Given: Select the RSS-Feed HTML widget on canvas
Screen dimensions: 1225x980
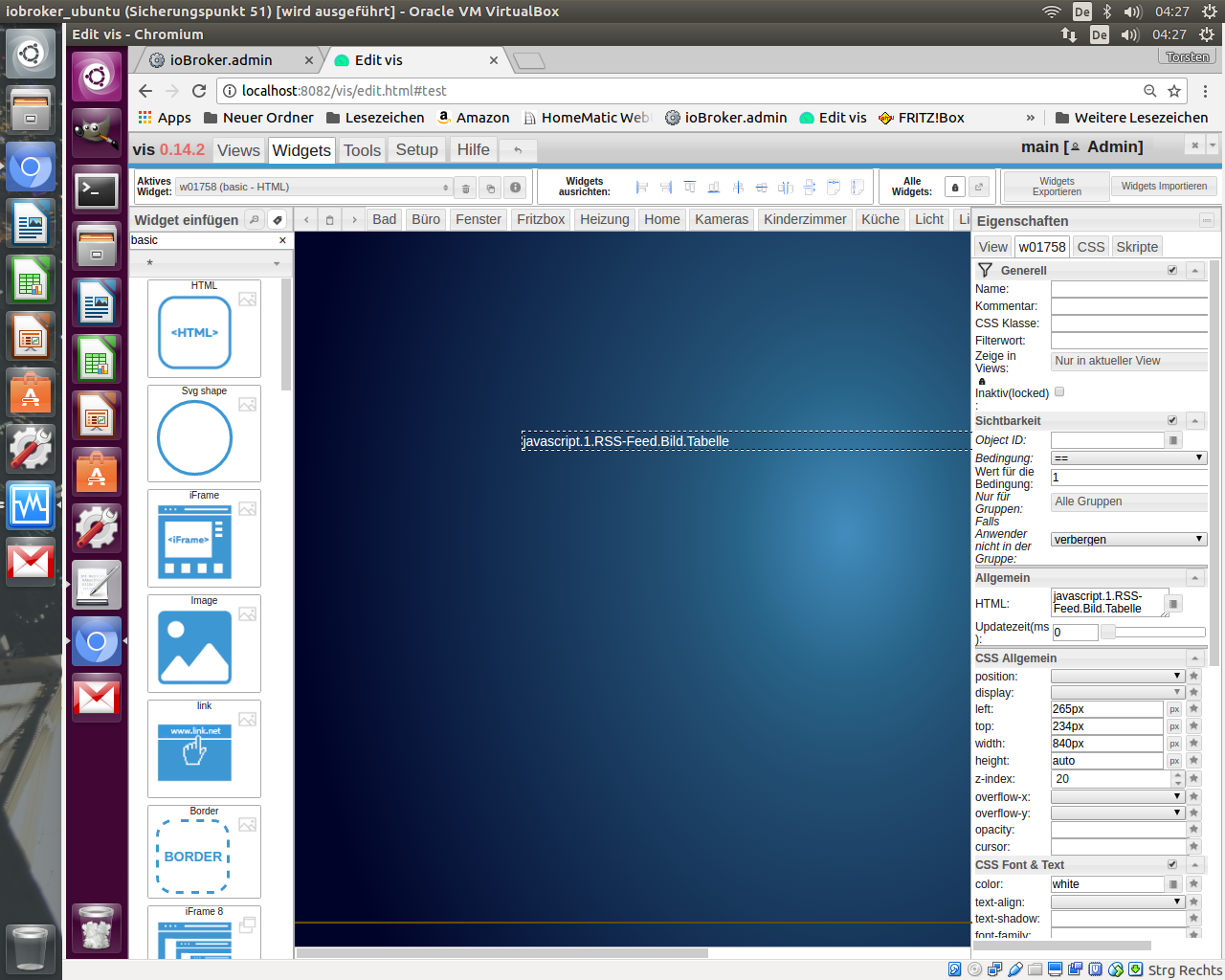Looking at the screenshot, I should [746, 441].
